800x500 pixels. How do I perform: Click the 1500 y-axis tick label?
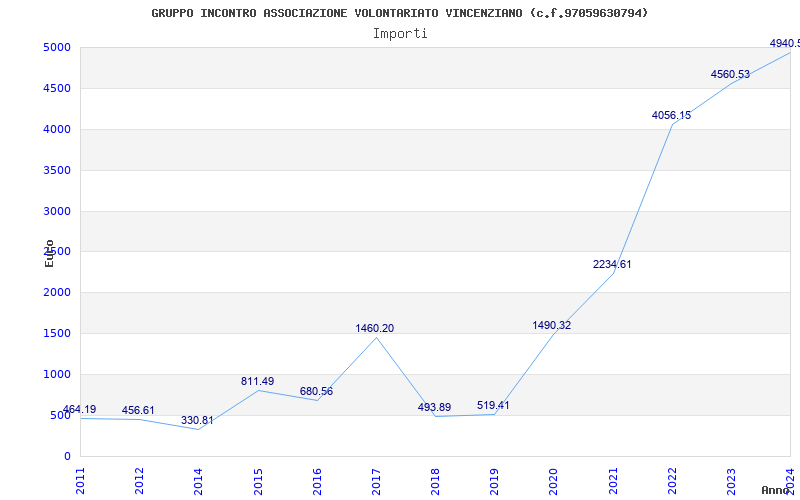[x=57, y=333]
